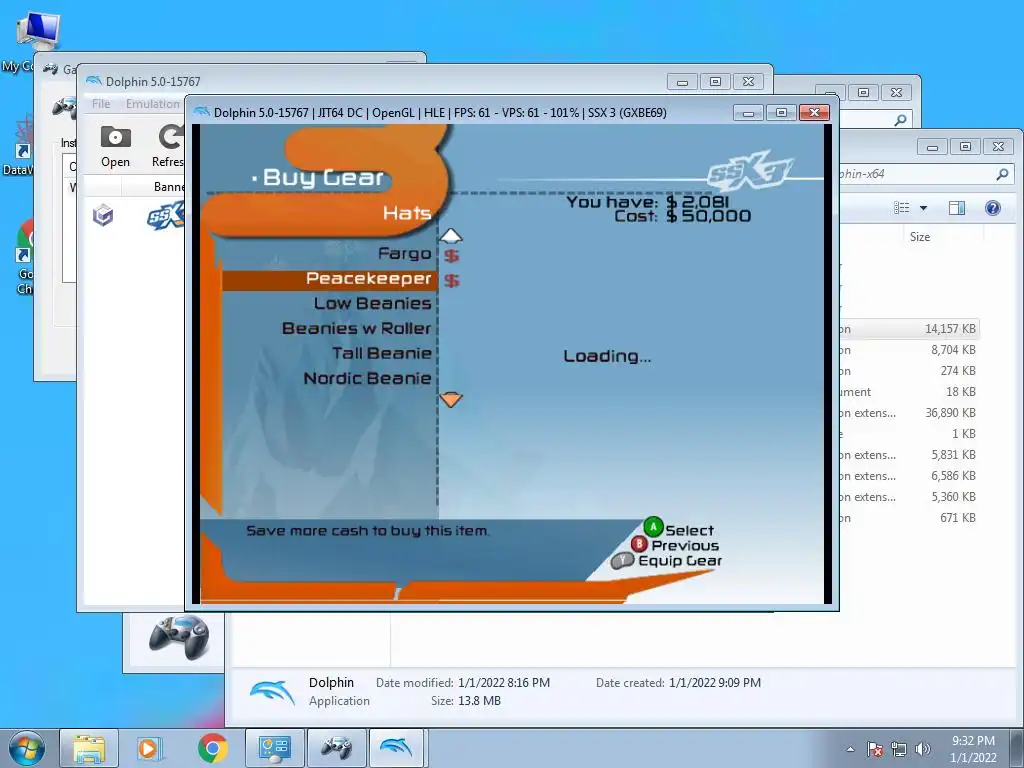Select Tall Beanie item

pyautogui.click(x=381, y=353)
